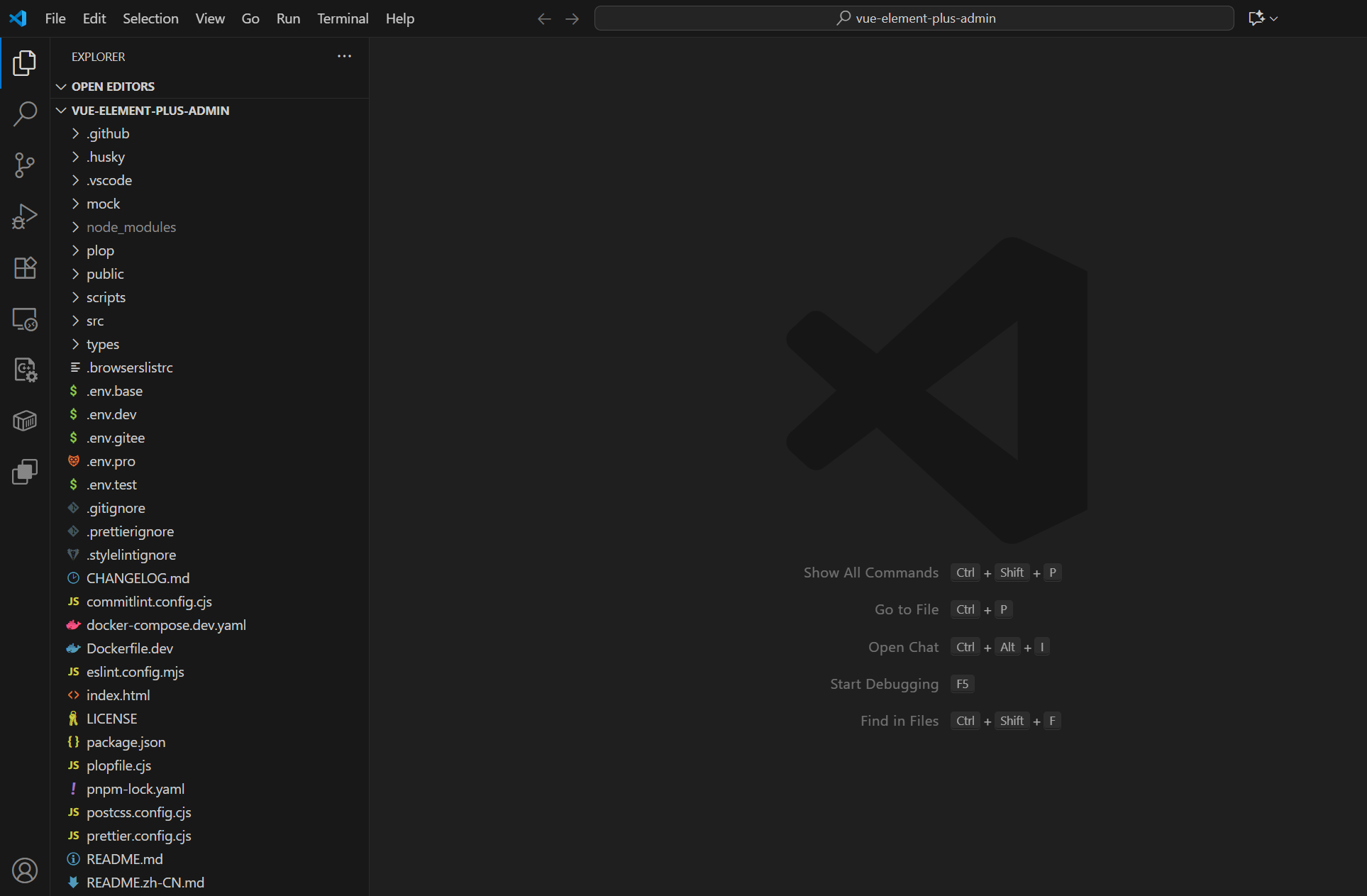Image resolution: width=1367 pixels, height=896 pixels.
Task: Open the Run menu
Action: tap(288, 18)
